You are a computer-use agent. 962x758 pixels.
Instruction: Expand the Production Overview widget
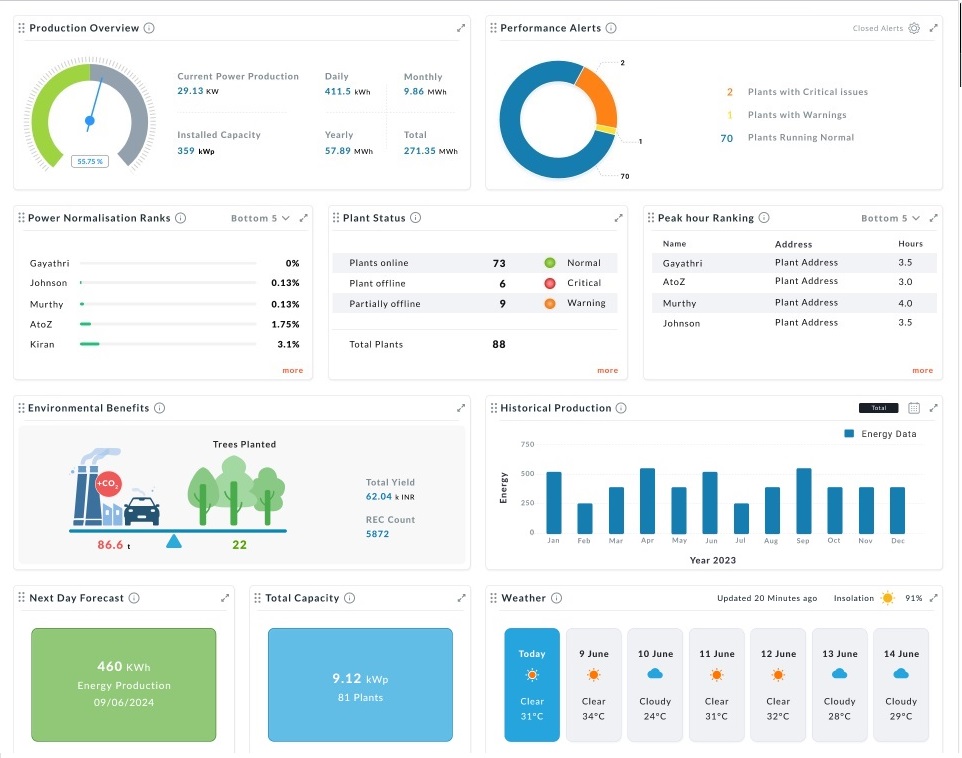461,28
